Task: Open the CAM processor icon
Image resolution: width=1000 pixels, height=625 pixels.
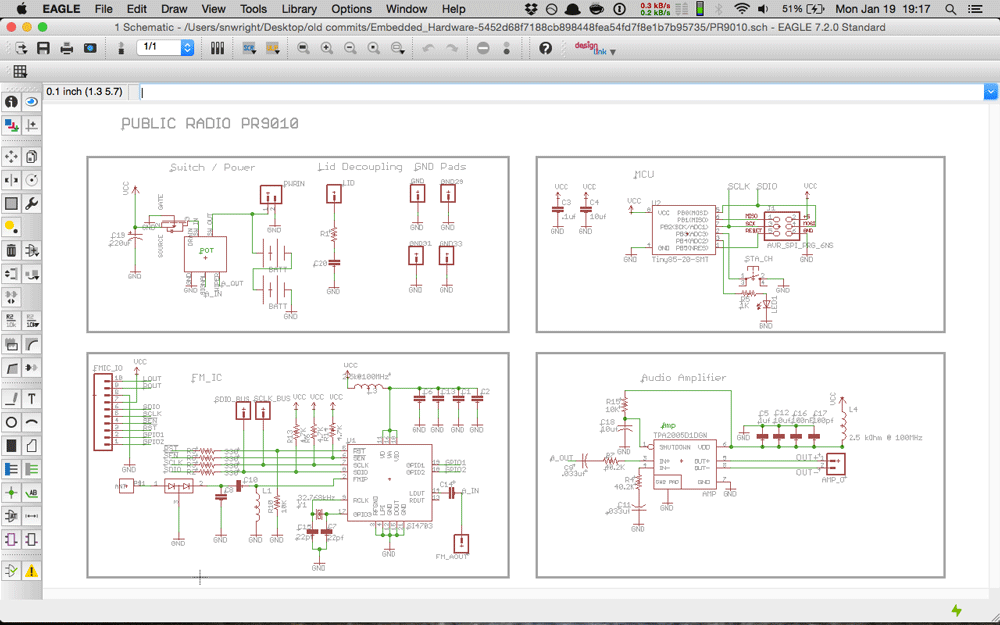Action: [90, 48]
